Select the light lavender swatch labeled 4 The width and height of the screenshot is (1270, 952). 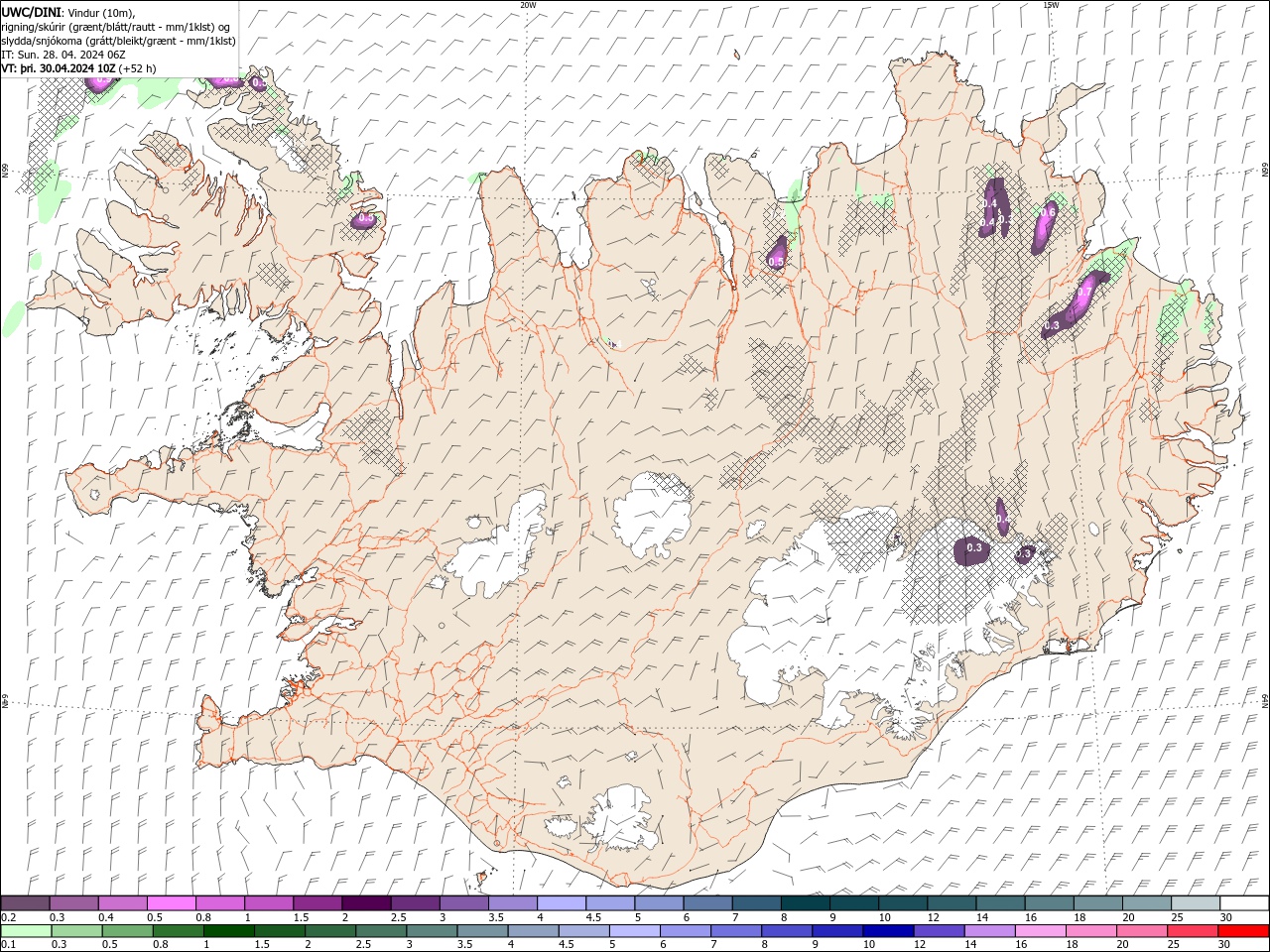562,902
